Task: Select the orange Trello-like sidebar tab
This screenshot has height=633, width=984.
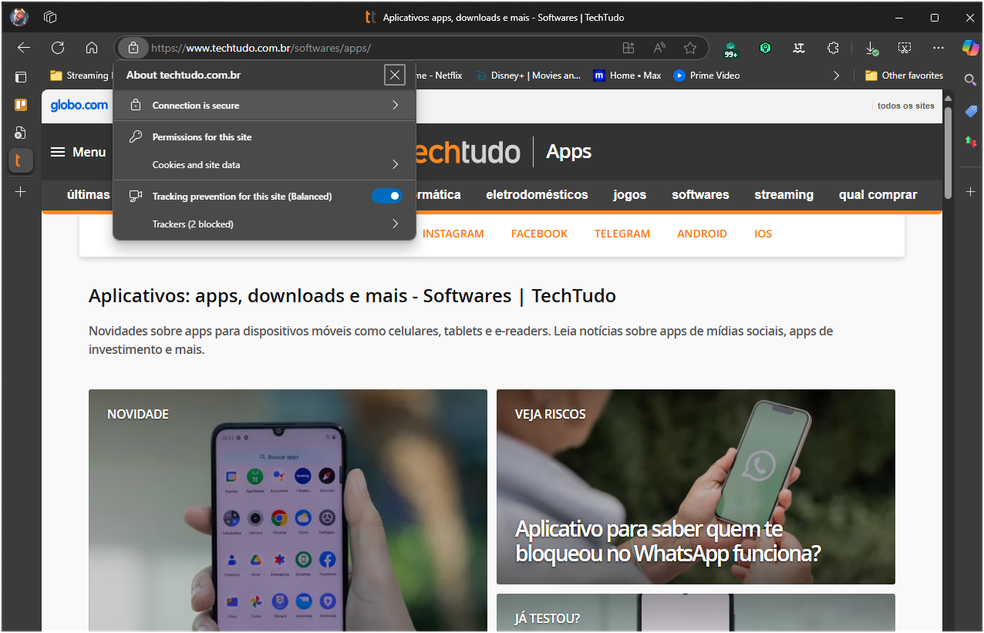Action: (21, 105)
